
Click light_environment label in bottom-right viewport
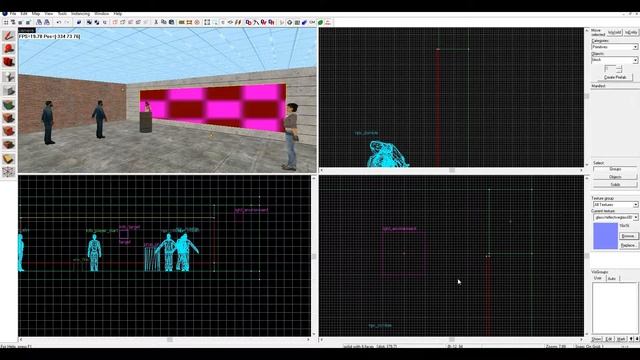(x=400, y=229)
